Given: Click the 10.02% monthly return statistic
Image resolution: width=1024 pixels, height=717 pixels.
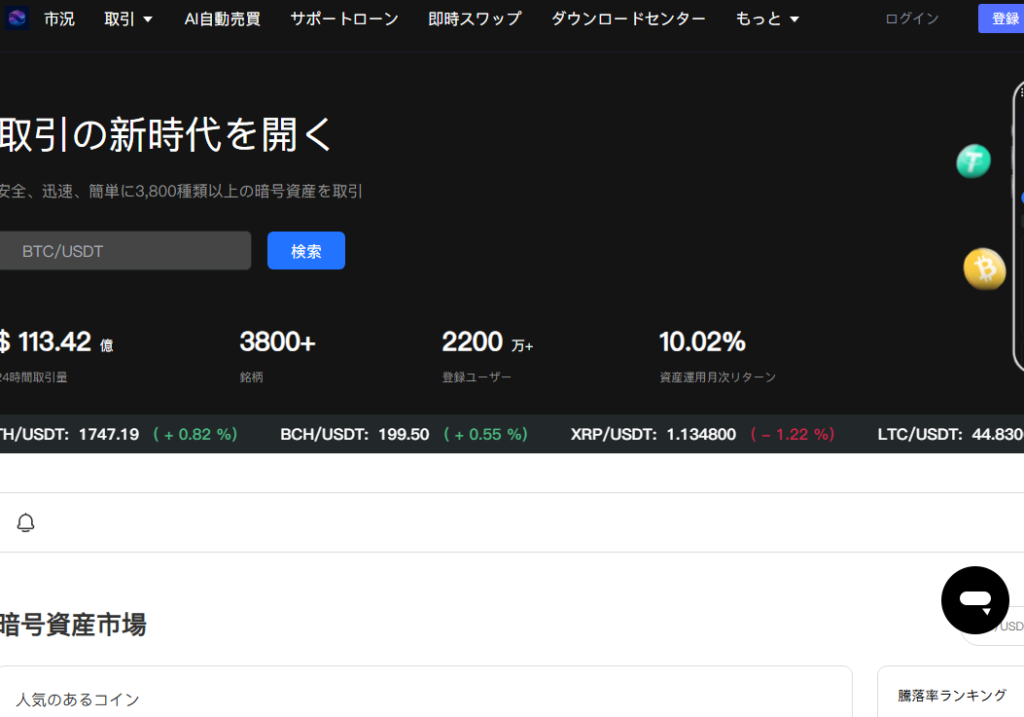Looking at the screenshot, I should coord(717,355).
